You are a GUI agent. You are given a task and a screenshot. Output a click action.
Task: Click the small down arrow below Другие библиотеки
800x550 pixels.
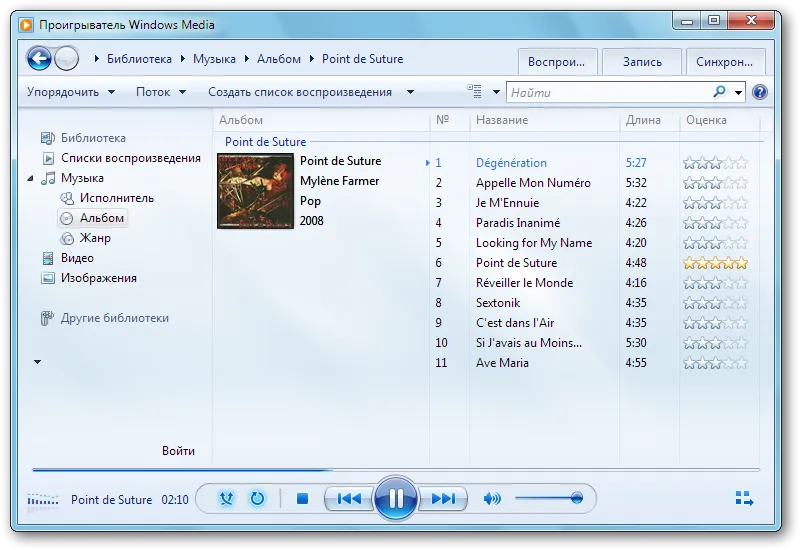(x=37, y=362)
